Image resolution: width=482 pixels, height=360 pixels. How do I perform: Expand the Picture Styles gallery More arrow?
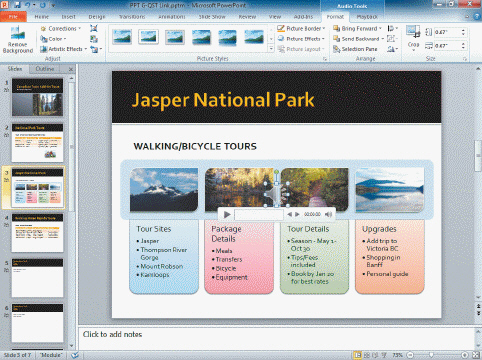pos(271,49)
